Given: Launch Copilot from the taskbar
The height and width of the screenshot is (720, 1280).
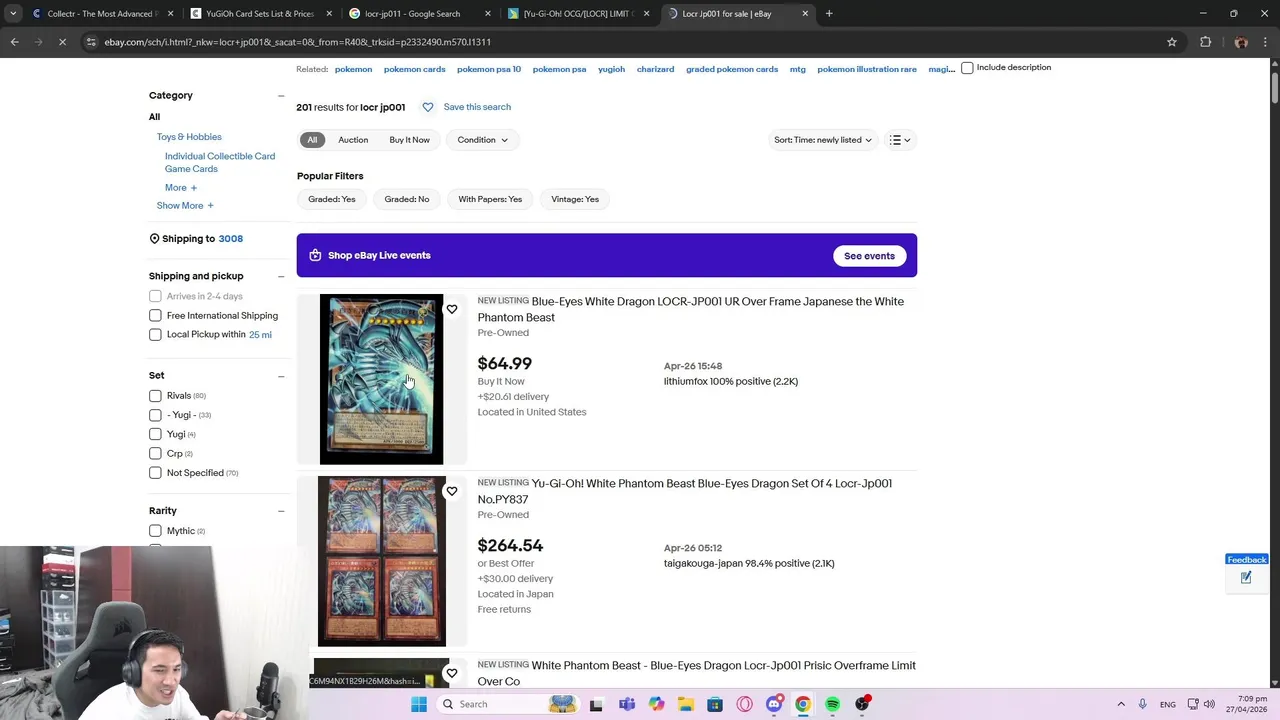Looking at the screenshot, I should pyautogui.click(x=656, y=704).
